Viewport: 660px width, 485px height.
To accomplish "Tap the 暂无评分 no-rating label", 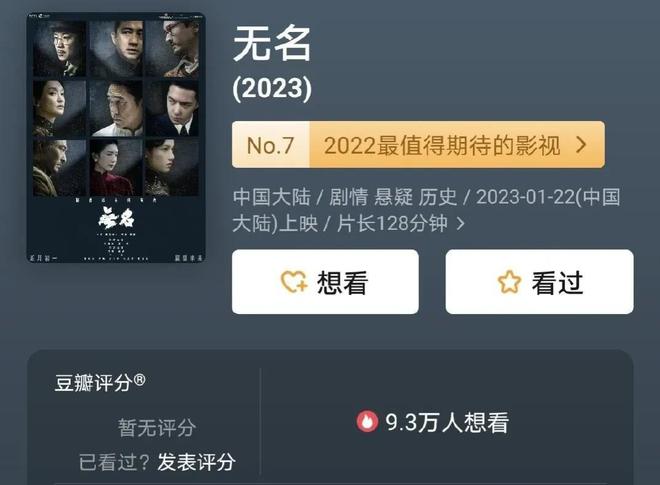I will click(157, 428).
